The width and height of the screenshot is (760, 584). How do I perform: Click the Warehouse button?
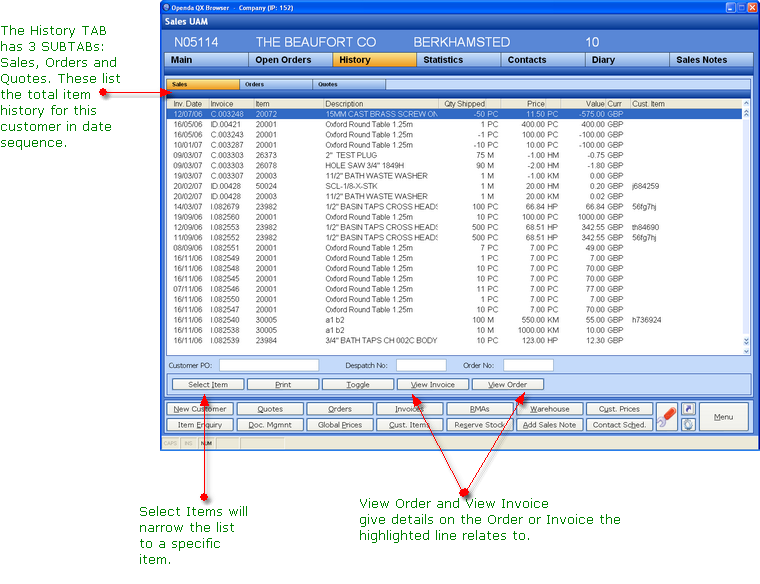click(549, 409)
